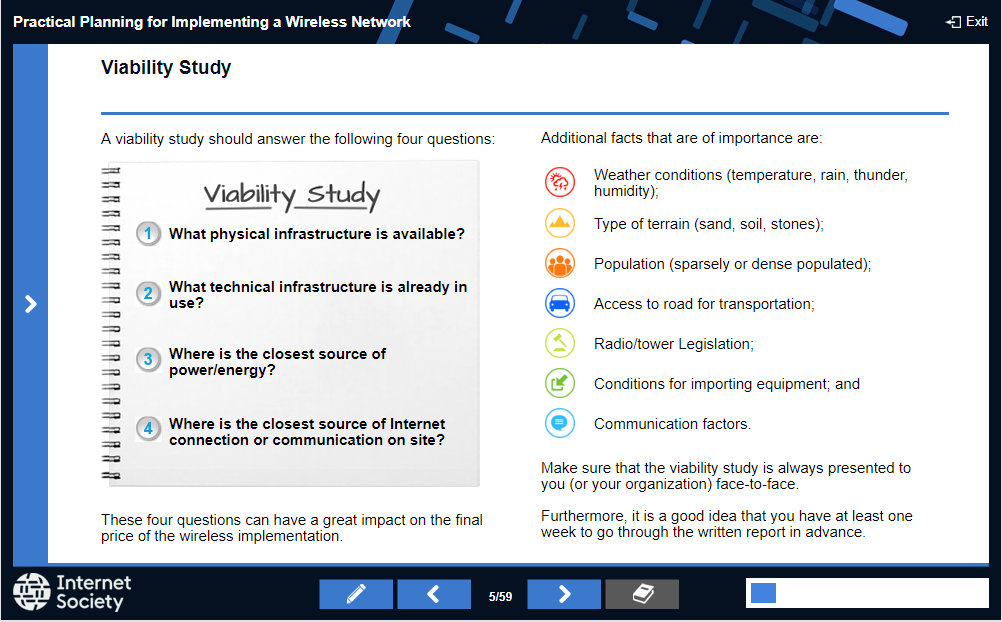
Task: Click numbered circle 1 on notepad
Action: click(x=148, y=233)
